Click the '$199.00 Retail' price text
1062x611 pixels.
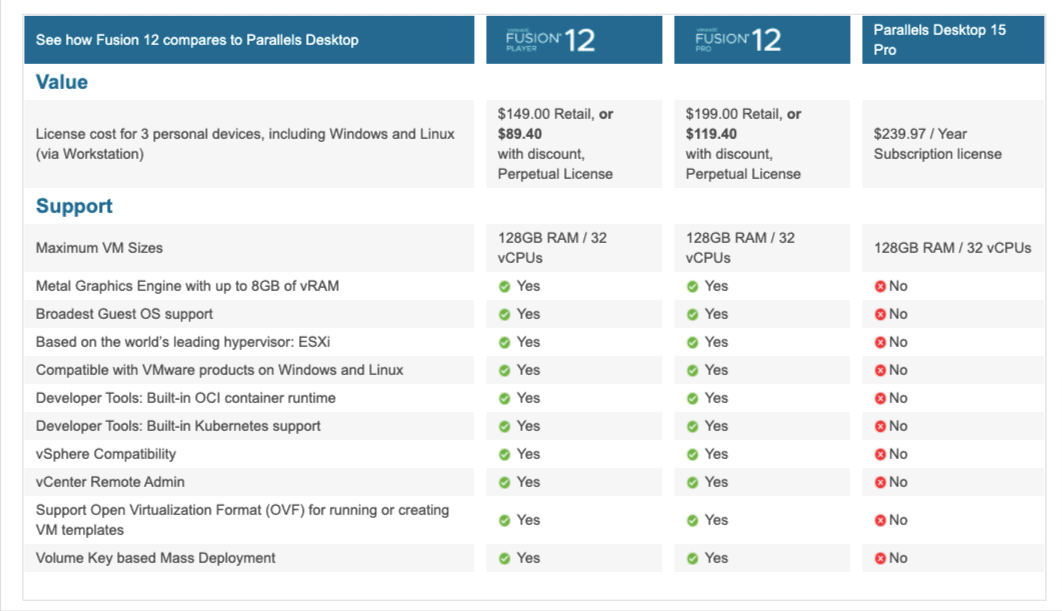point(734,114)
